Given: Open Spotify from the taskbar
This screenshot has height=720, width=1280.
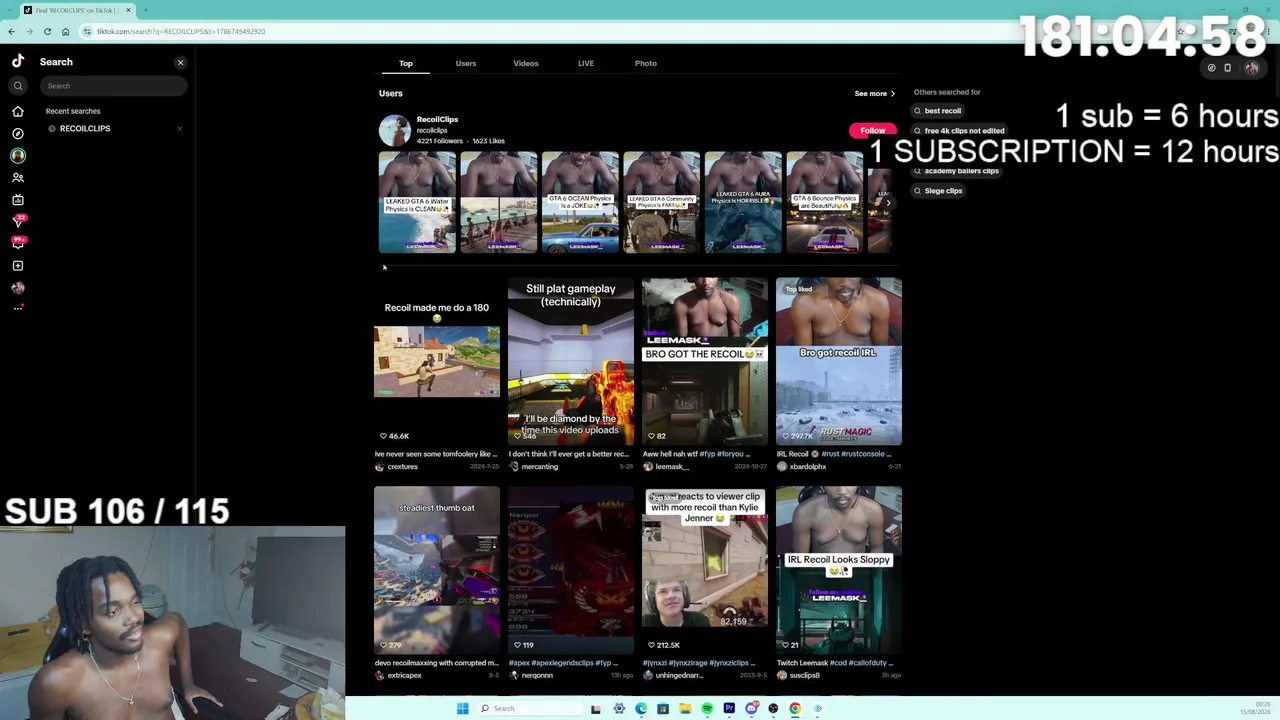Looking at the screenshot, I should [707, 708].
